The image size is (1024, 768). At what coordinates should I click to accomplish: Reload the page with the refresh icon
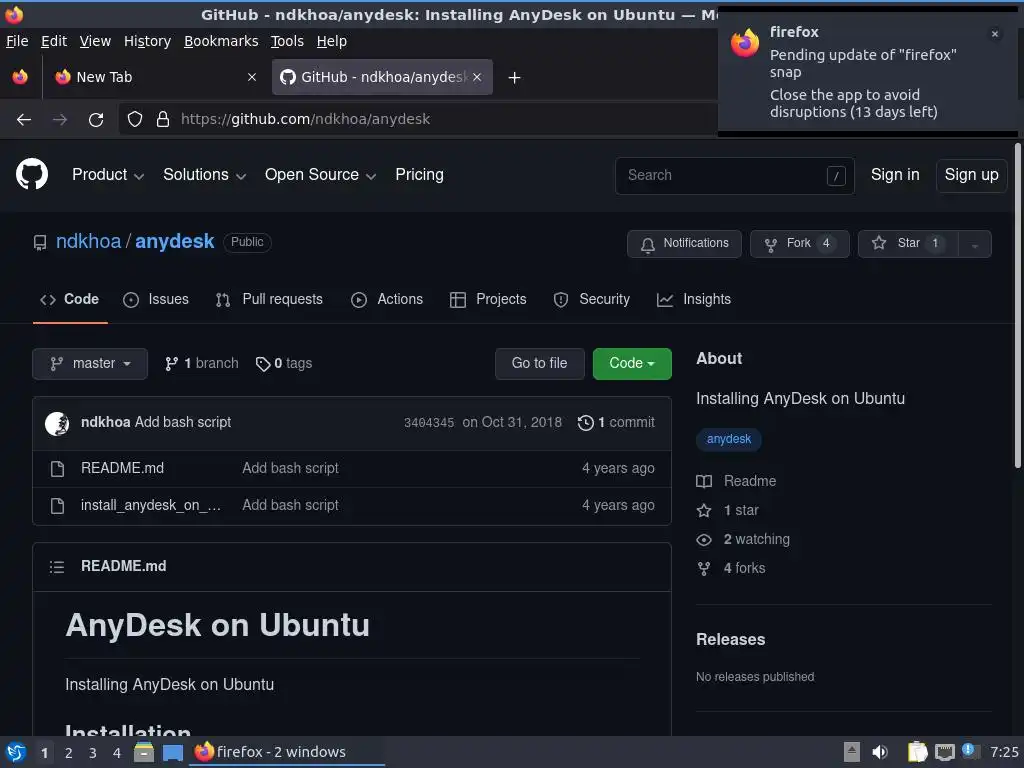tap(96, 120)
